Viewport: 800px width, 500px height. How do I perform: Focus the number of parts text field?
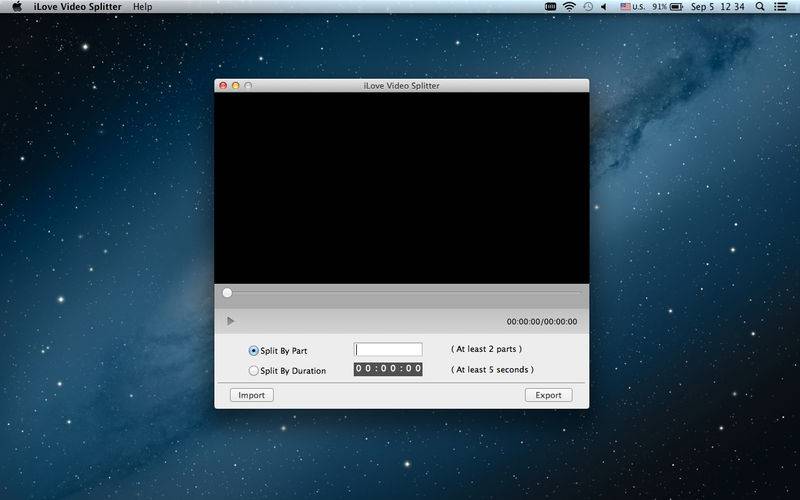point(388,349)
